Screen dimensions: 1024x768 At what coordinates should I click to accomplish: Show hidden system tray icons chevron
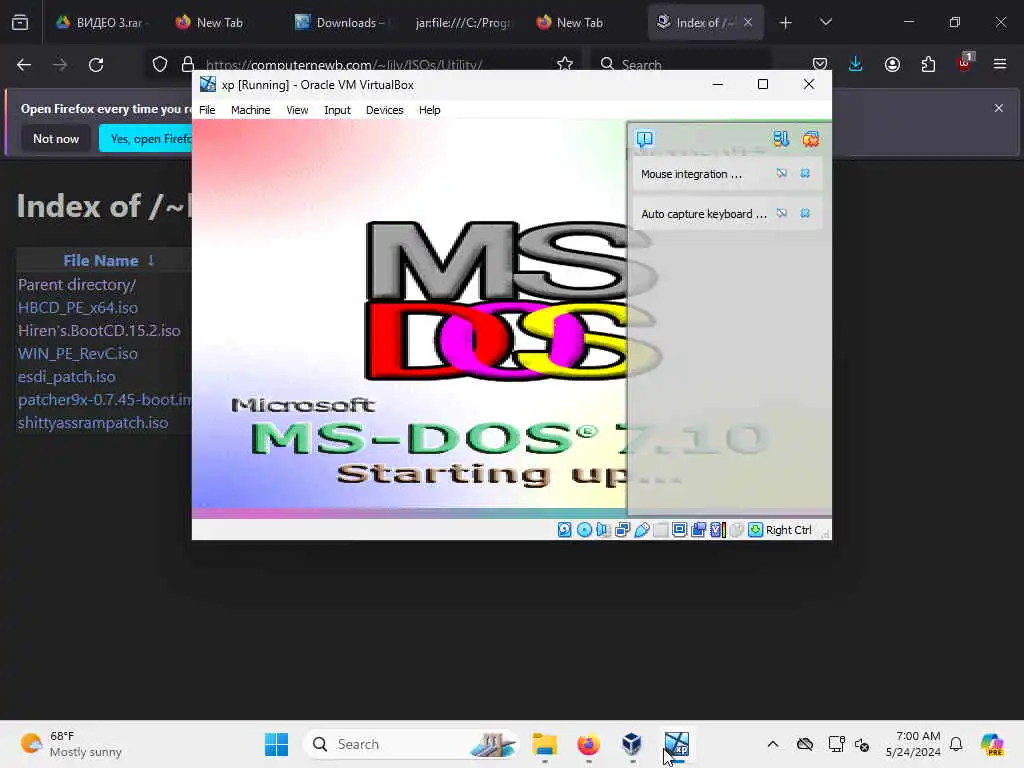[773, 744]
